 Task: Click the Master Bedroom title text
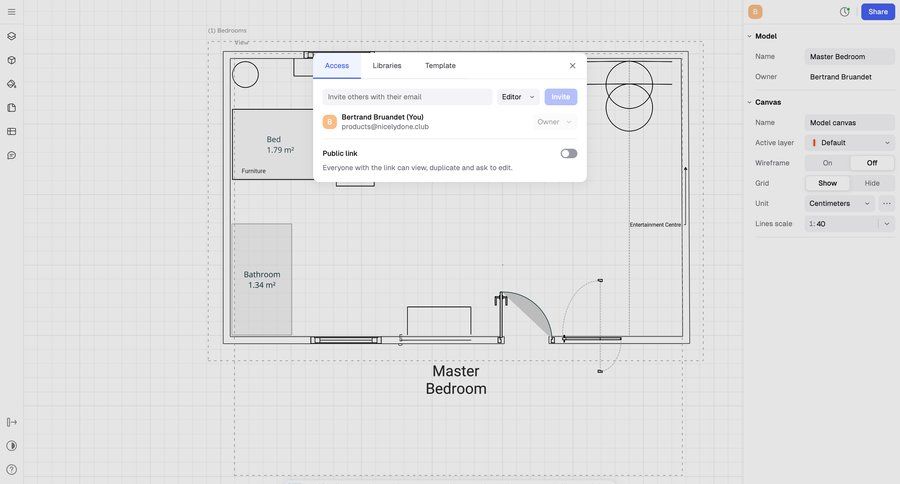456,380
